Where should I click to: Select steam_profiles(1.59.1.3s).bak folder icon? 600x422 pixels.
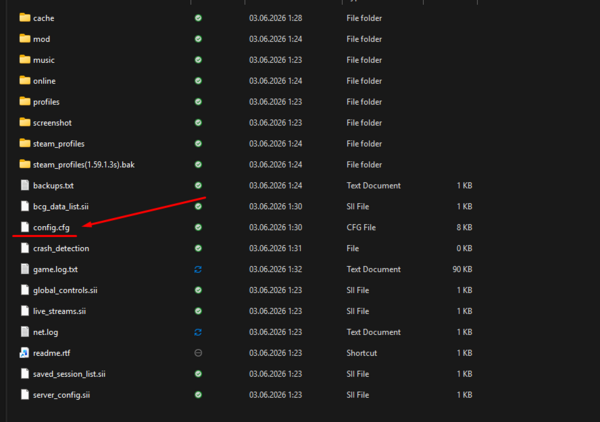pos(25,164)
